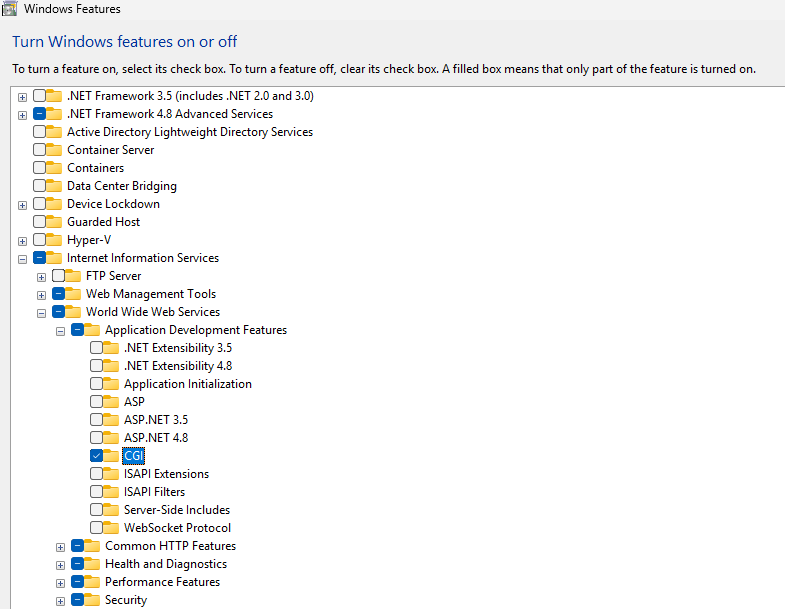Expand .NET Framework 4.8 Advanced Services node
The image size is (785, 609).
coord(23,115)
